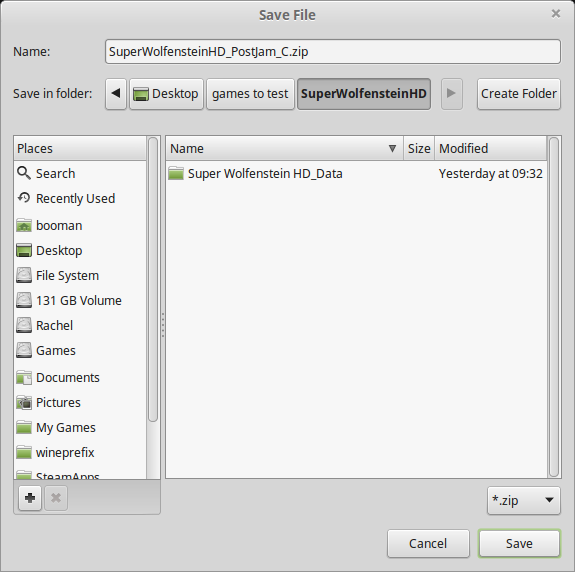Image resolution: width=575 pixels, height=572 pixels.
Task: Open Documents label in Places
Action: (68, 377)
